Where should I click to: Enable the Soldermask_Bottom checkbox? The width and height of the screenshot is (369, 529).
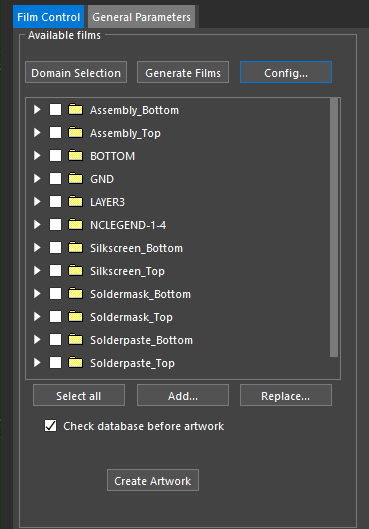coord(56,294)
